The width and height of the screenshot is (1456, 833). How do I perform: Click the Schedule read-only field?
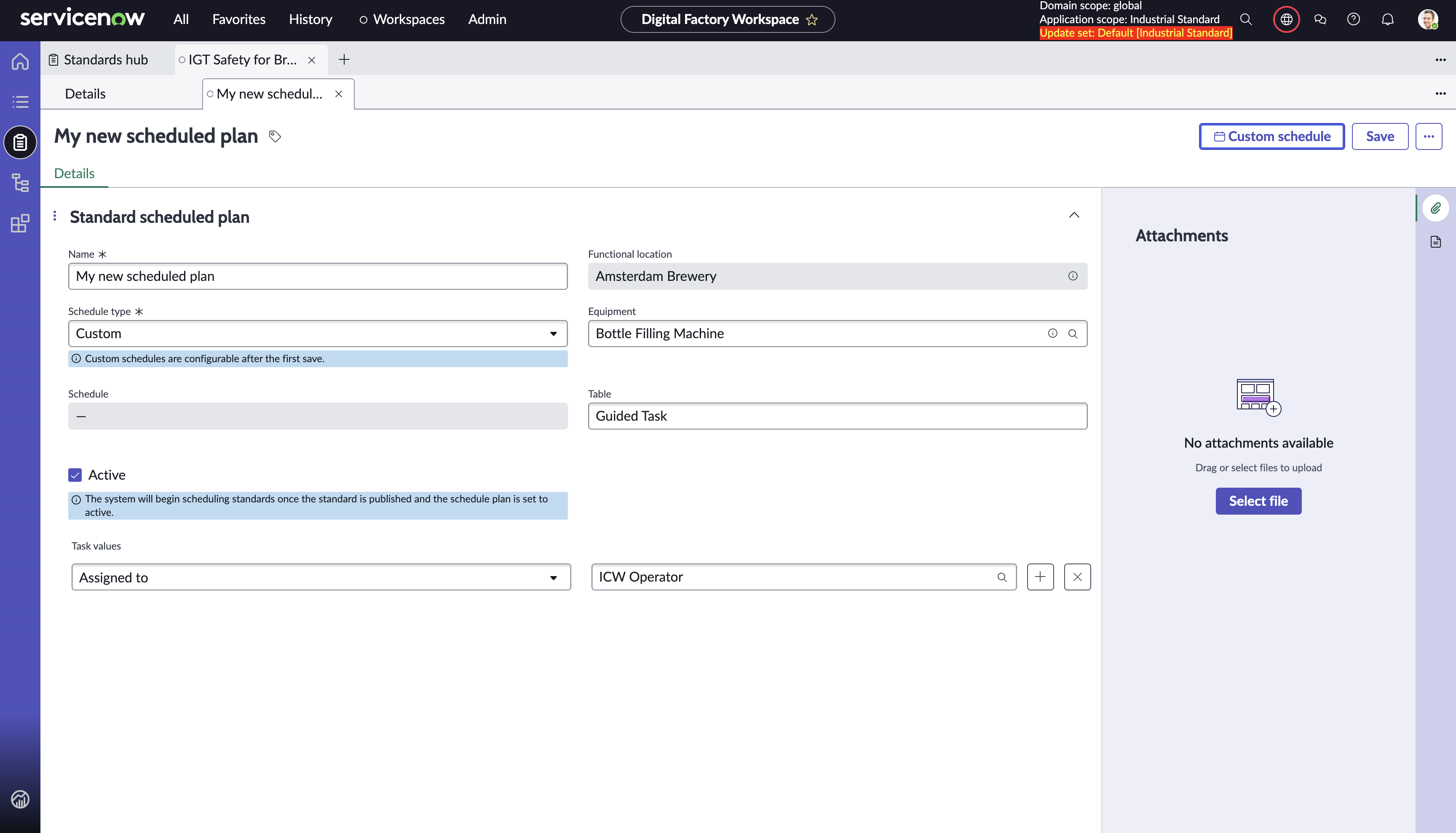318,416
